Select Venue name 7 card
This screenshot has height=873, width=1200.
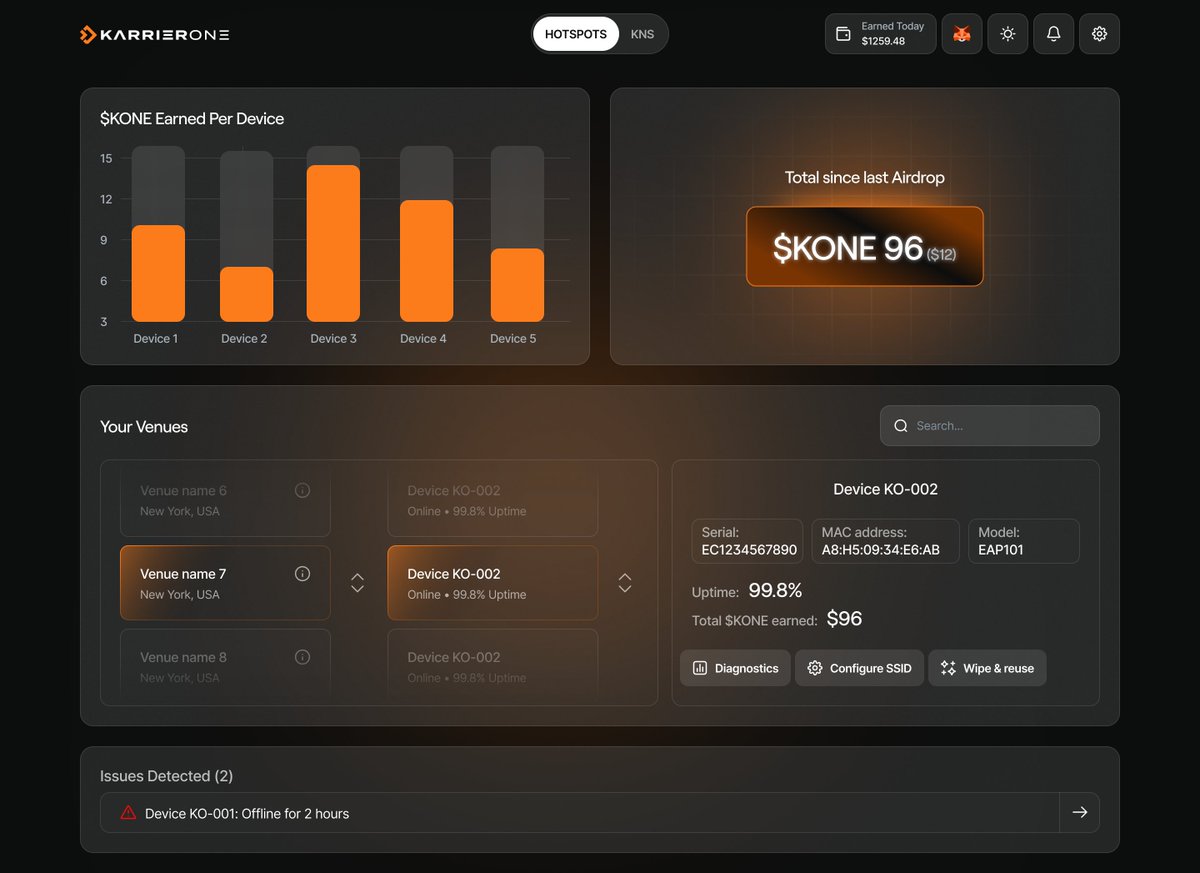[225, 583]
